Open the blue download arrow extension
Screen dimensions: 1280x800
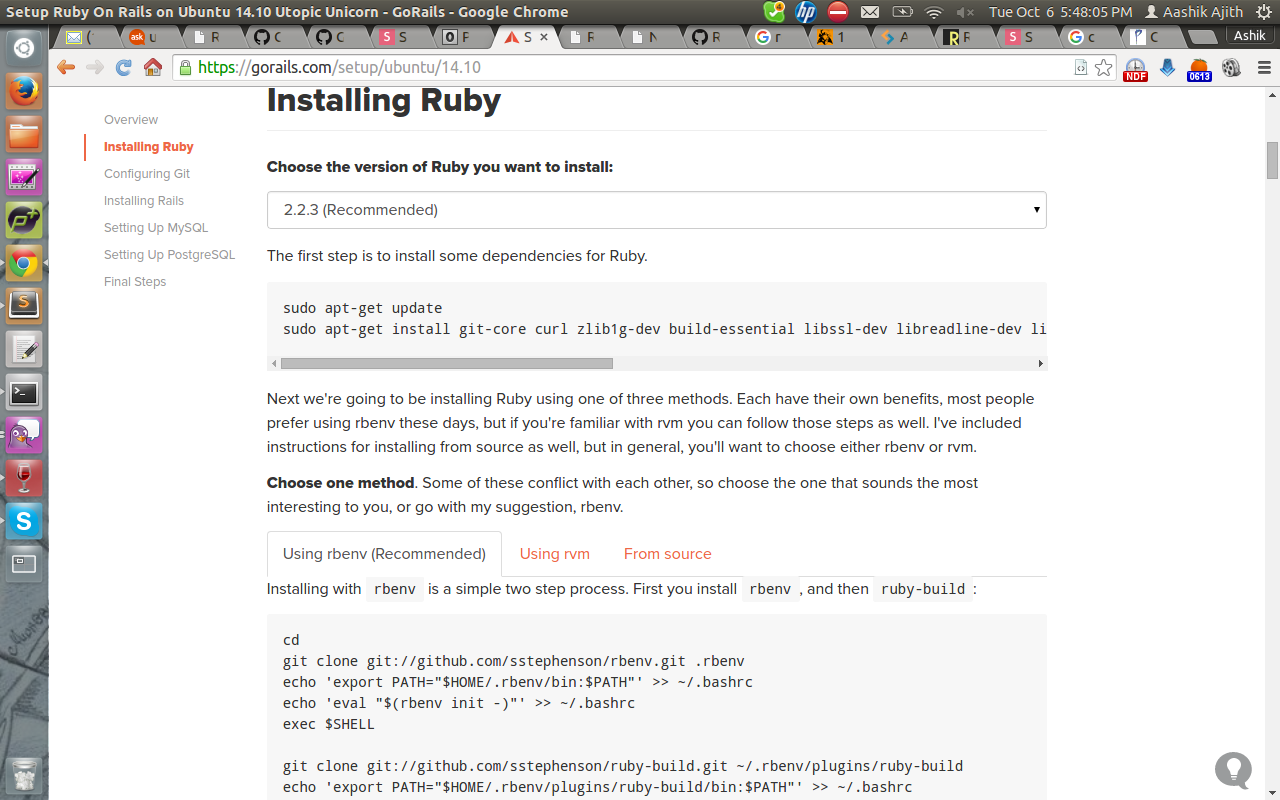1167,68
